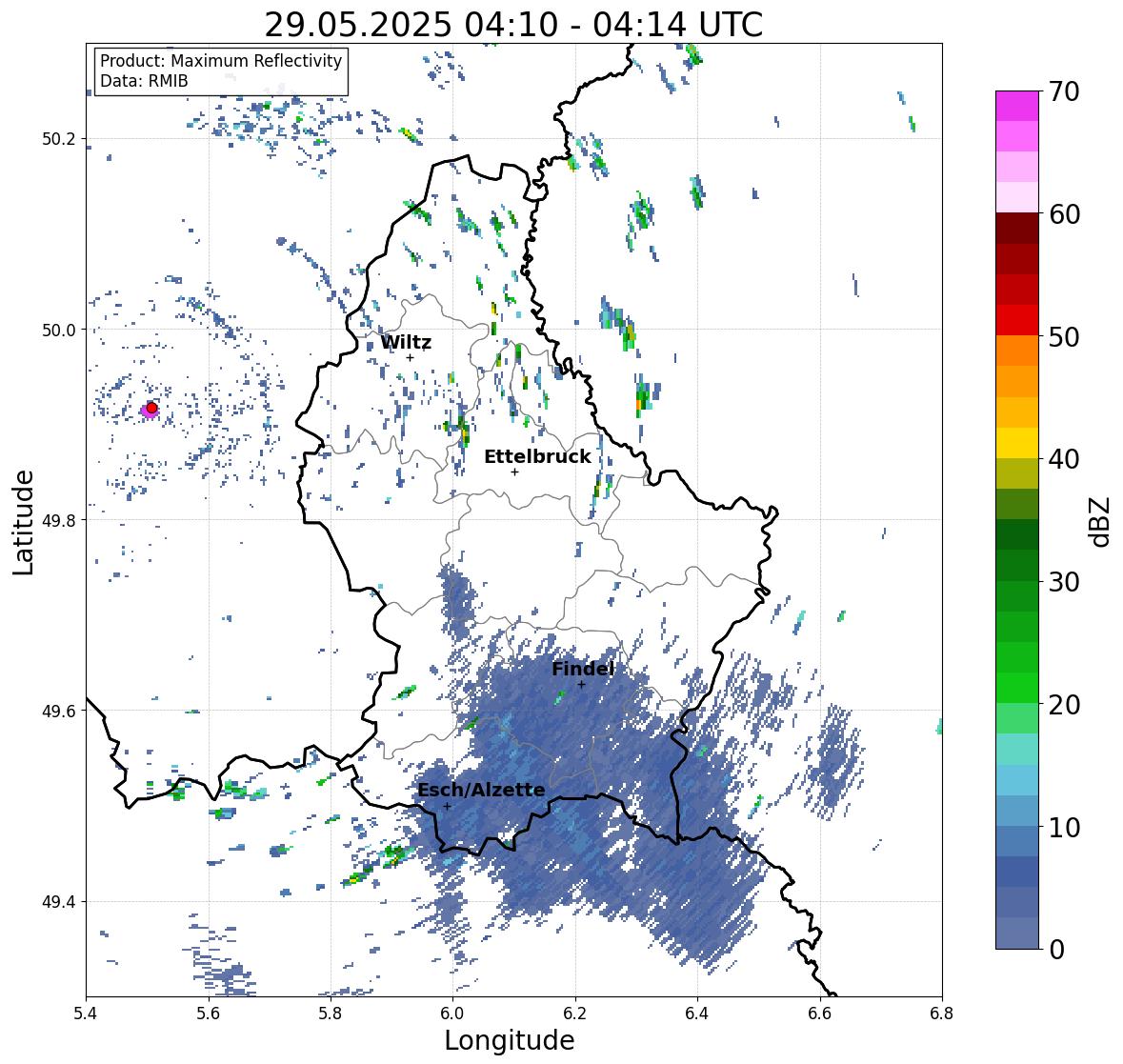
Task: Click the plus marker below Esch/Alzette
Action: click(x=447, y=806)
